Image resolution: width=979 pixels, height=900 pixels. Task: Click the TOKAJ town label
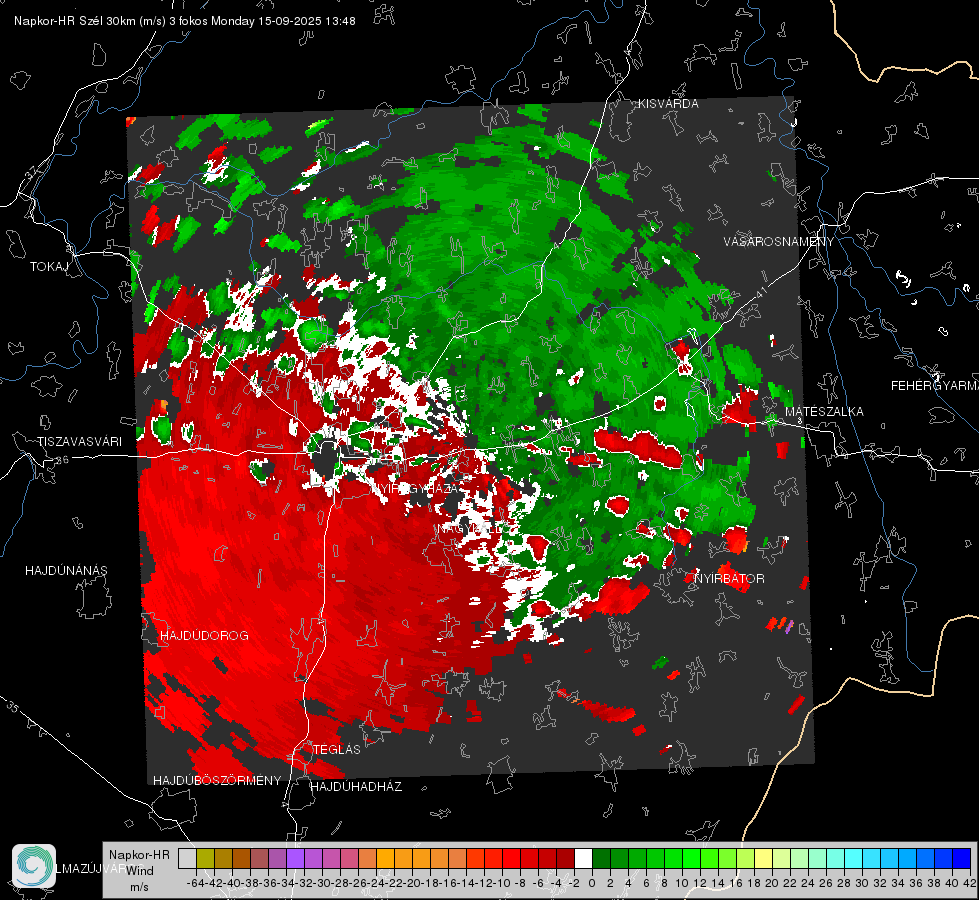49,267
